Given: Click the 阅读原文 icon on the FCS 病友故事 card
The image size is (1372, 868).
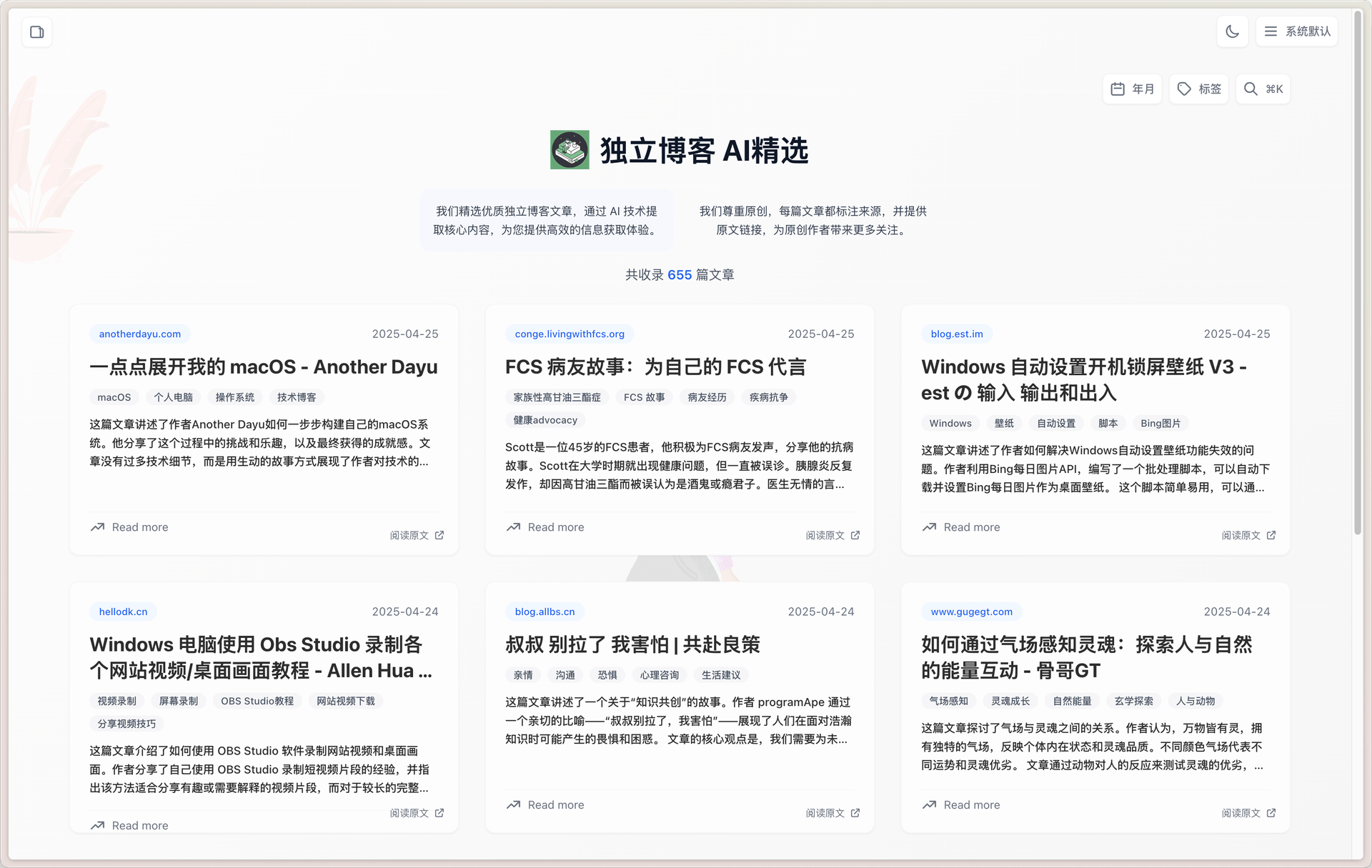Looking at the screenshot, I should [x=855, y=535].
